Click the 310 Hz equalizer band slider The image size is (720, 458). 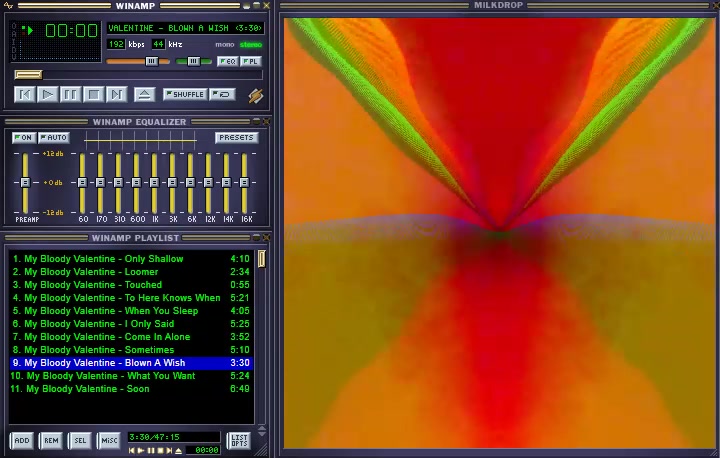[118, 182]
